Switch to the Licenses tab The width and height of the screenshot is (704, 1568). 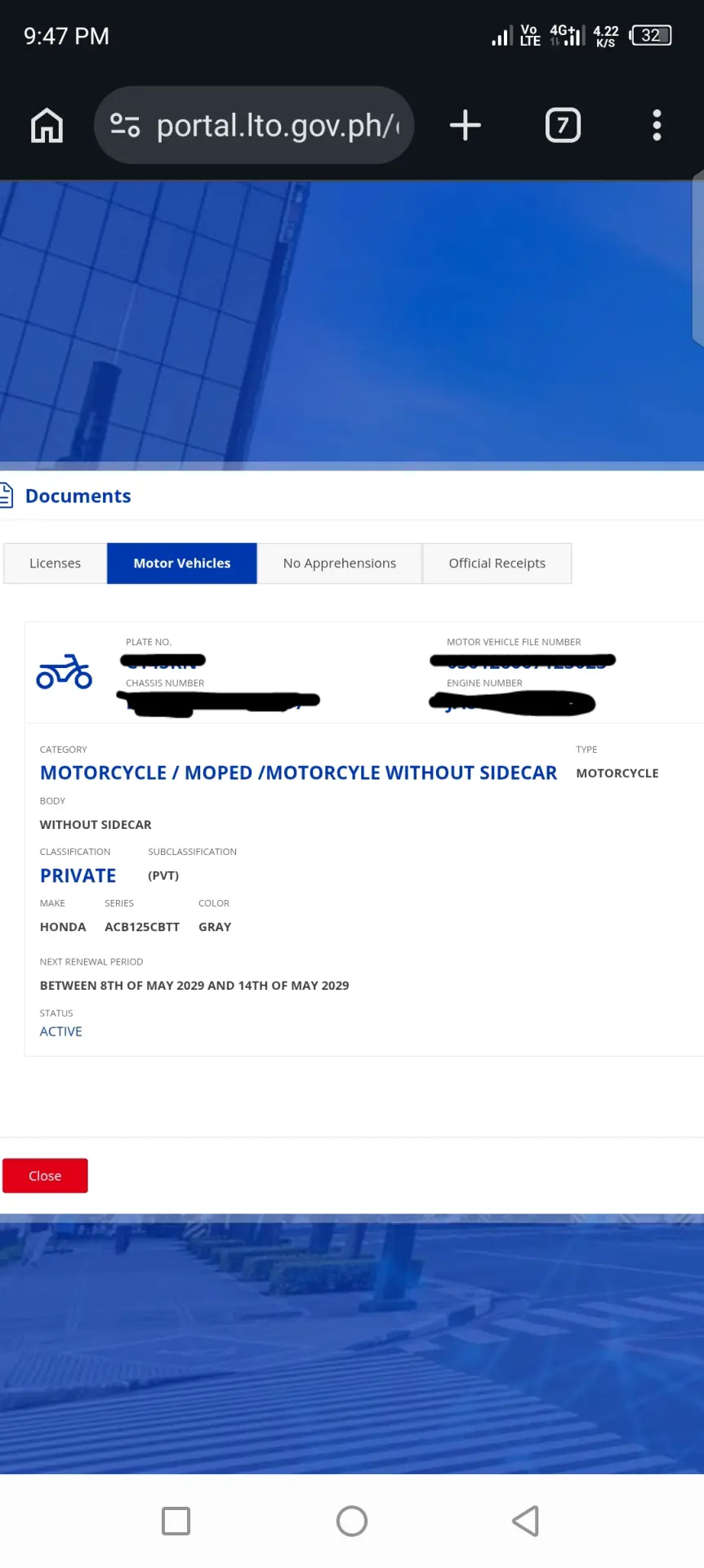(55, 563)
